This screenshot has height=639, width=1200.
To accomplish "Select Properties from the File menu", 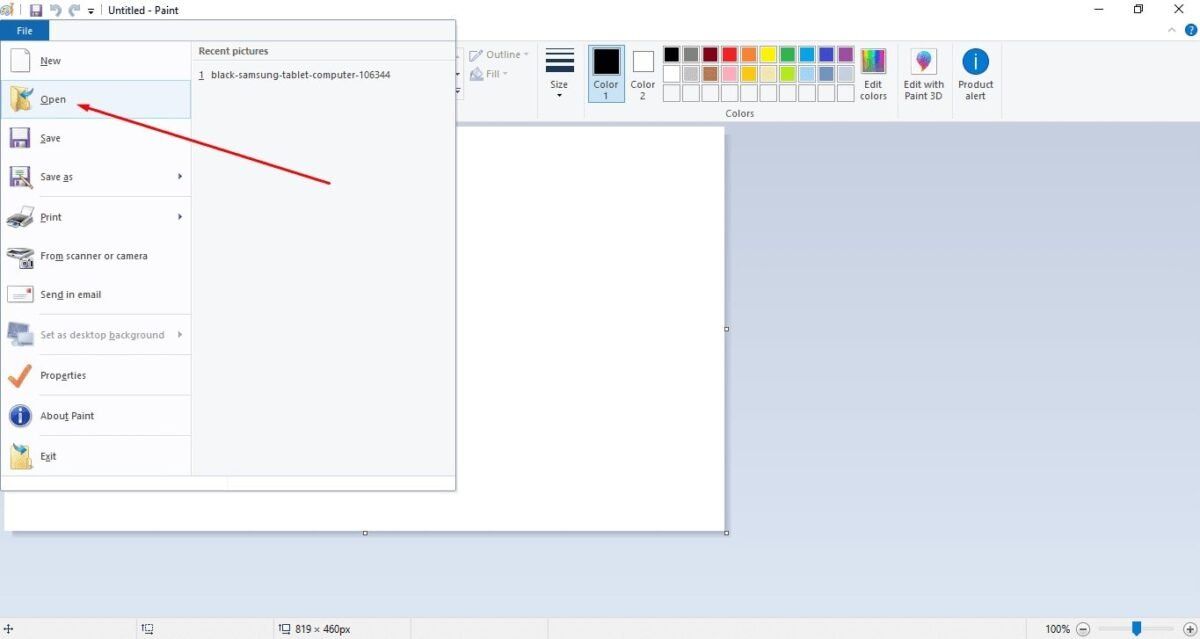I will 63,375.
